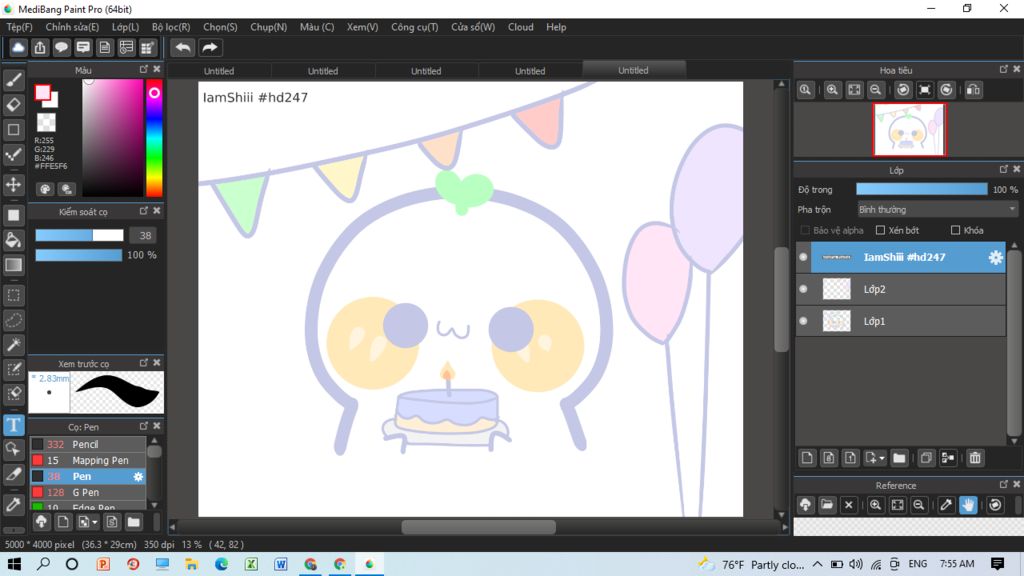Open reference image folder icon

827,505
